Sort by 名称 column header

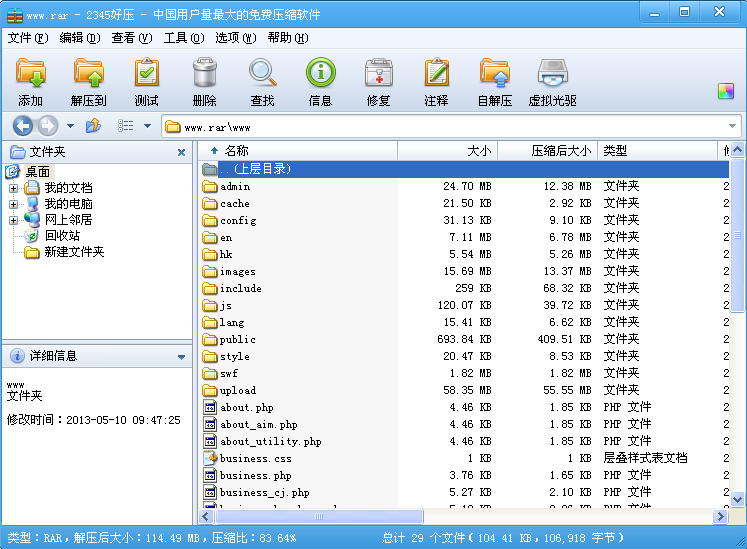[298, 151]
